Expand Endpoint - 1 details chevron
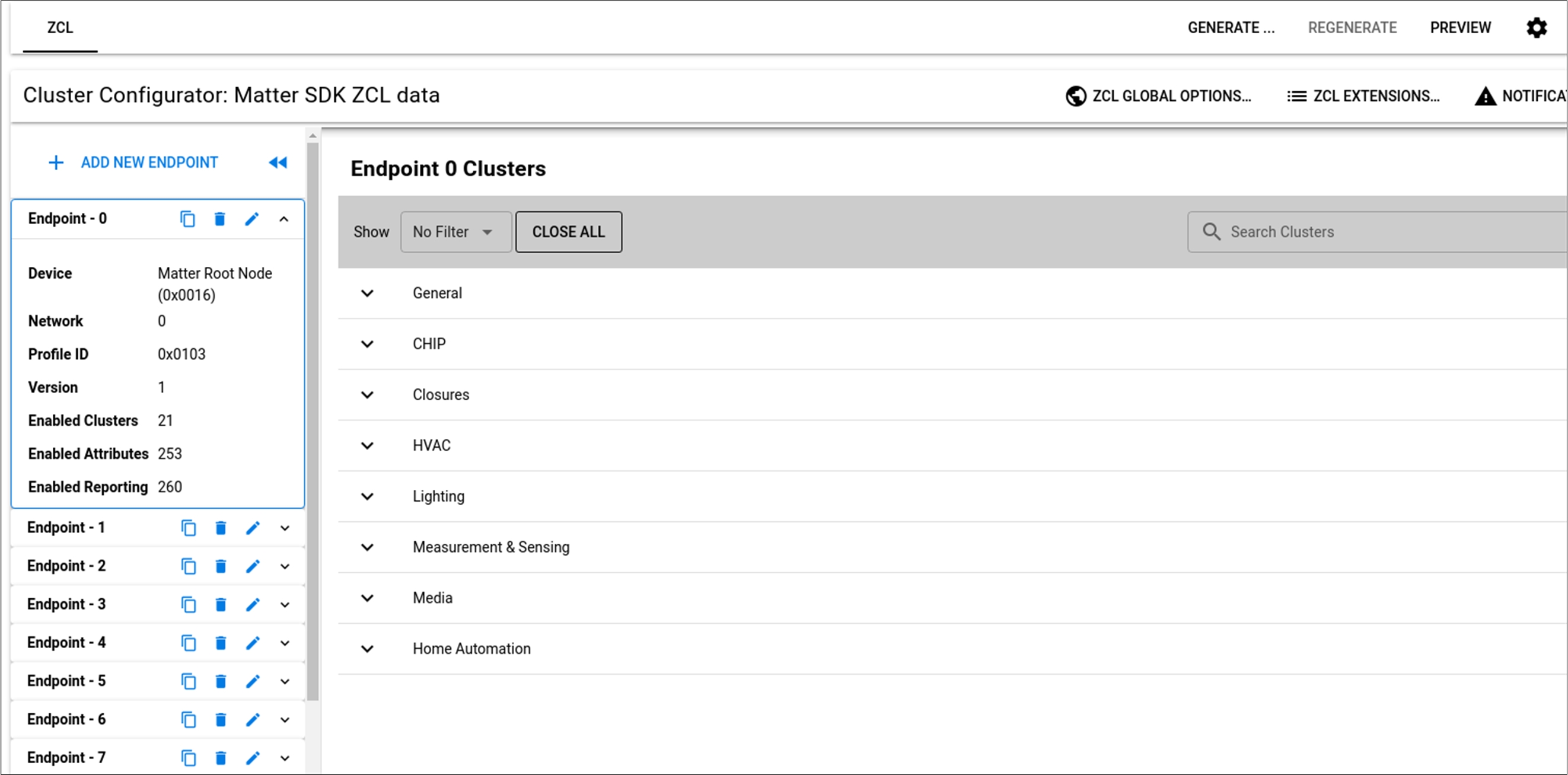 pyautogui.click(x=285, y=528)
